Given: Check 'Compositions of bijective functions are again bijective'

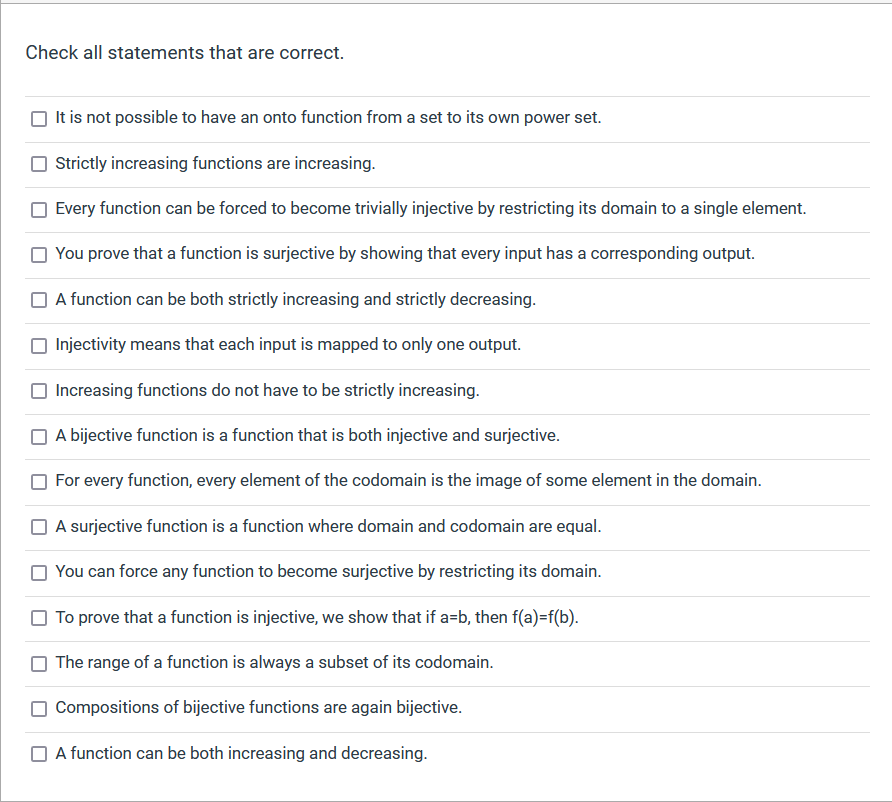Looking at the screenshot, I should [38, 708].
